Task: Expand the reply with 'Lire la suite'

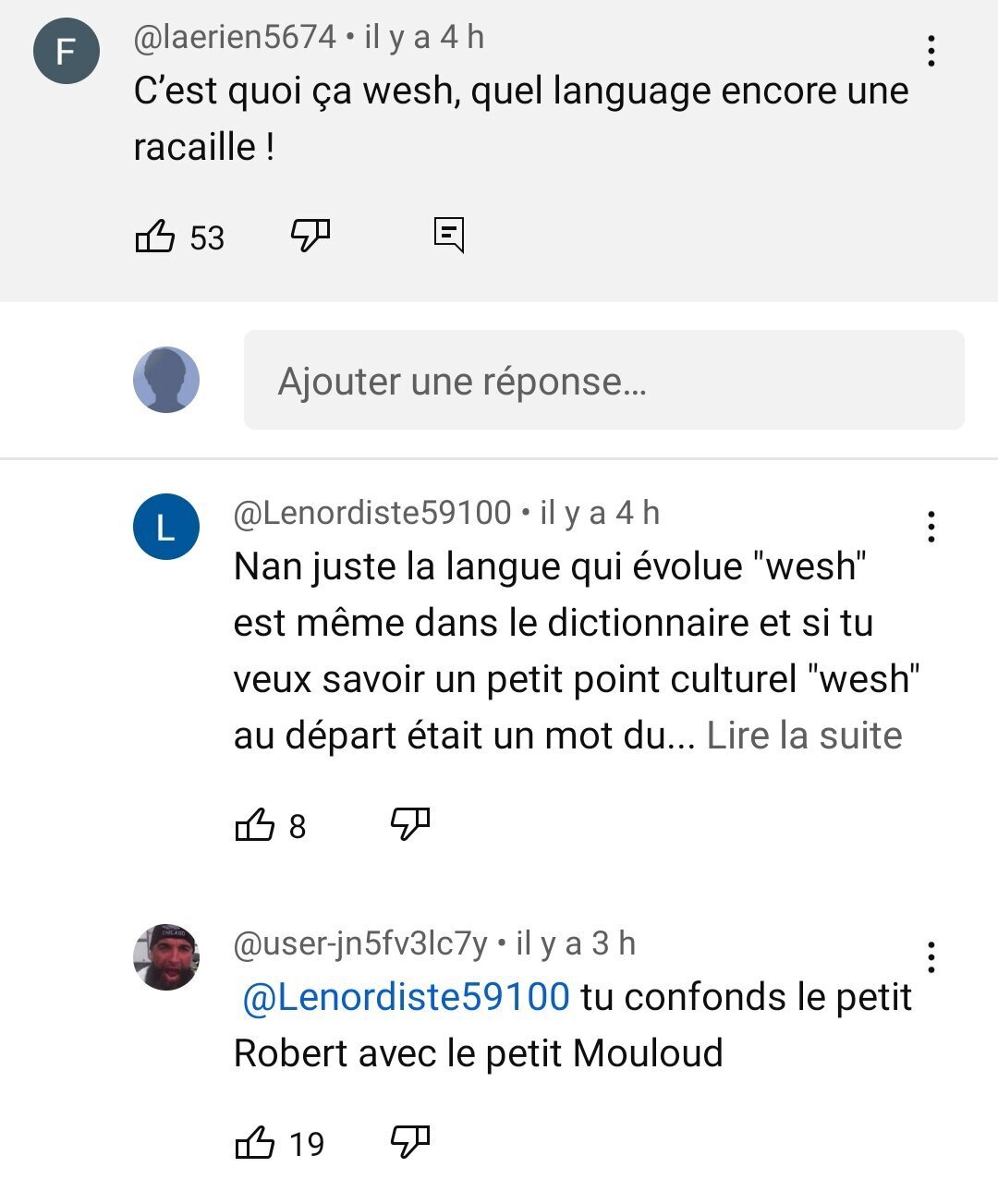Action: pos(804,736)
